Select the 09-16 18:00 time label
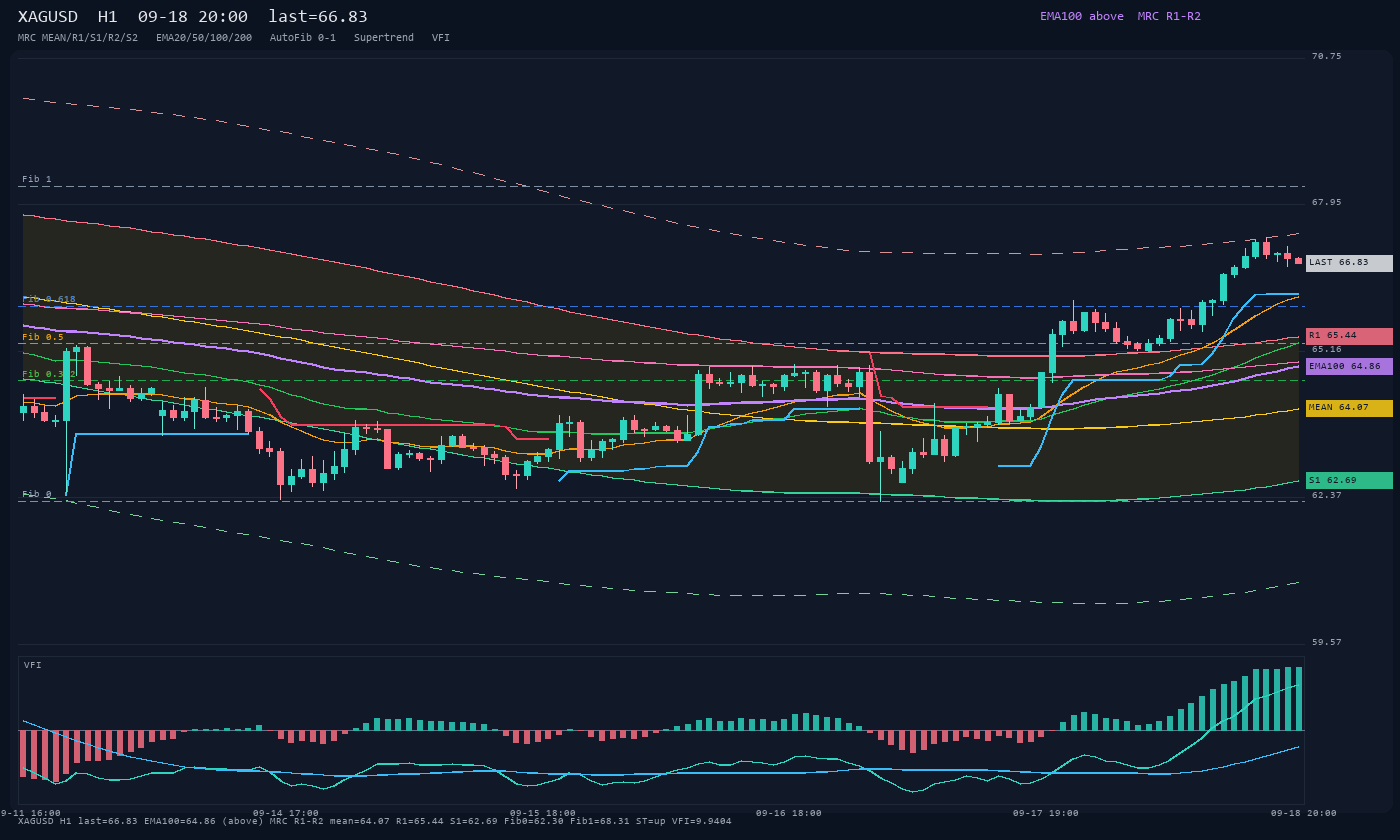The width and height of the screenshot is (1400, 840). tap(789, 813)
